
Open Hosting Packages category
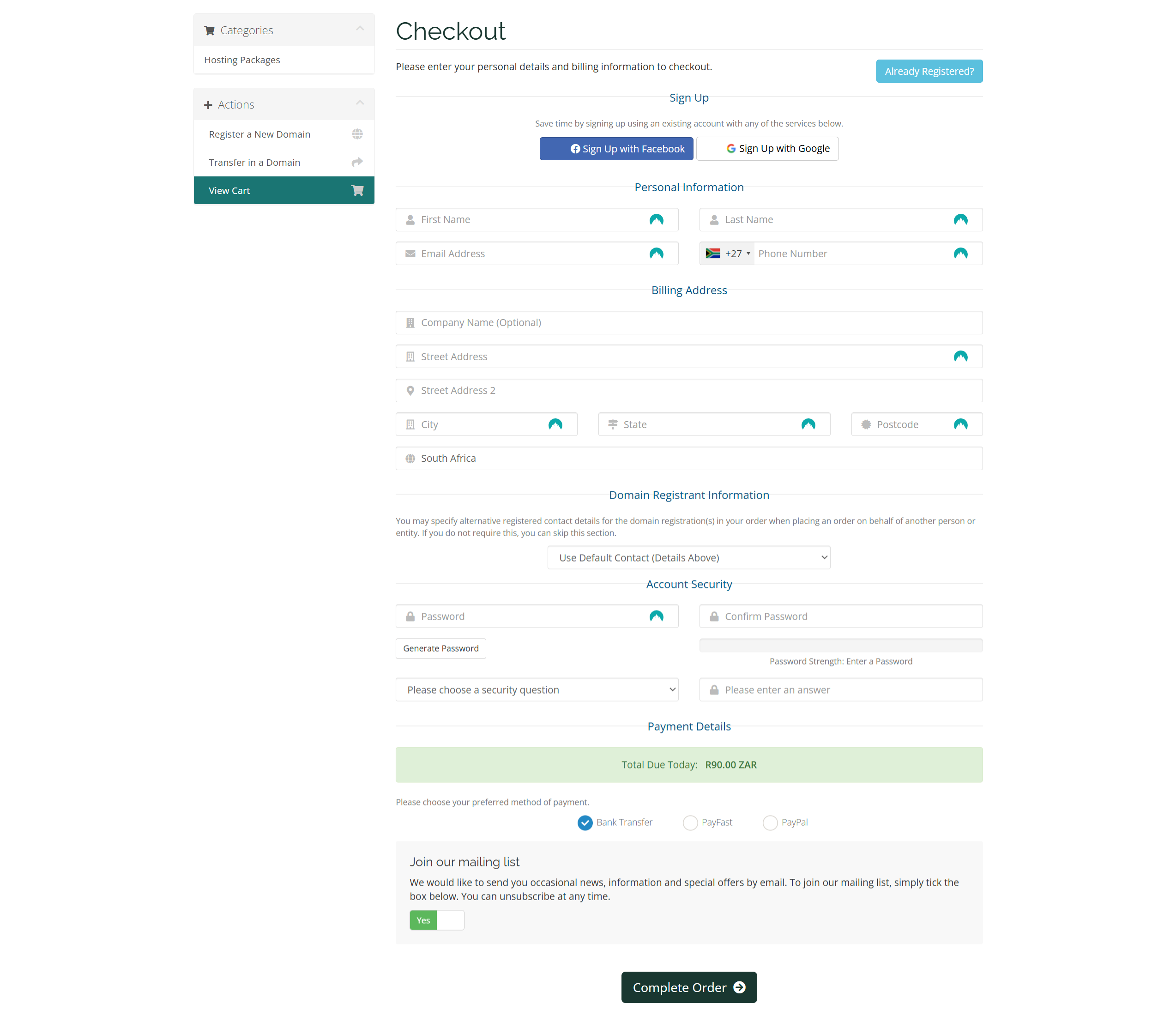point(242,60)
